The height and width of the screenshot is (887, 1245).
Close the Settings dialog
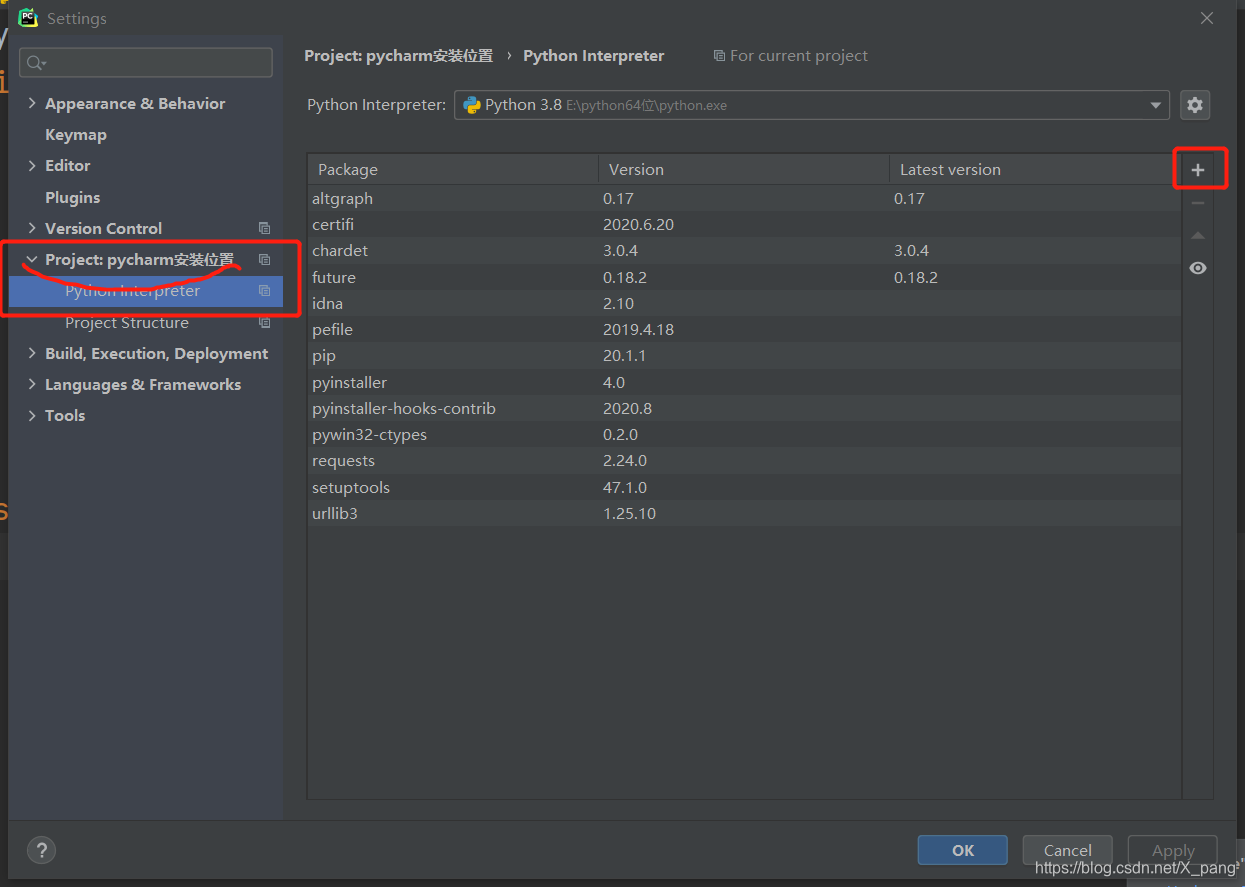[1207, 18]
